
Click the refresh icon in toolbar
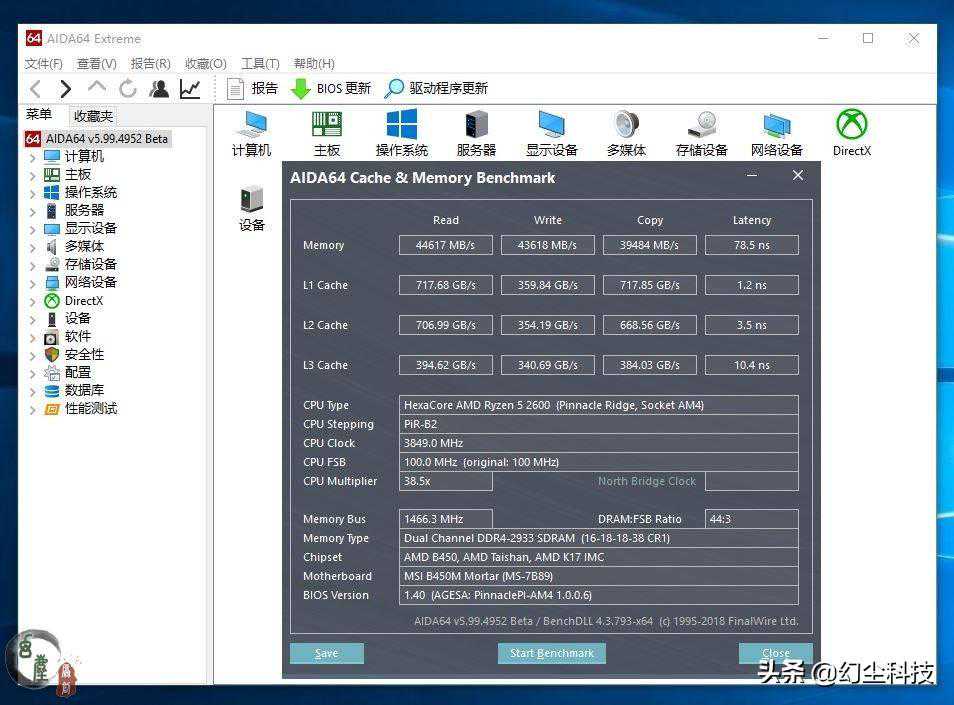128,89
